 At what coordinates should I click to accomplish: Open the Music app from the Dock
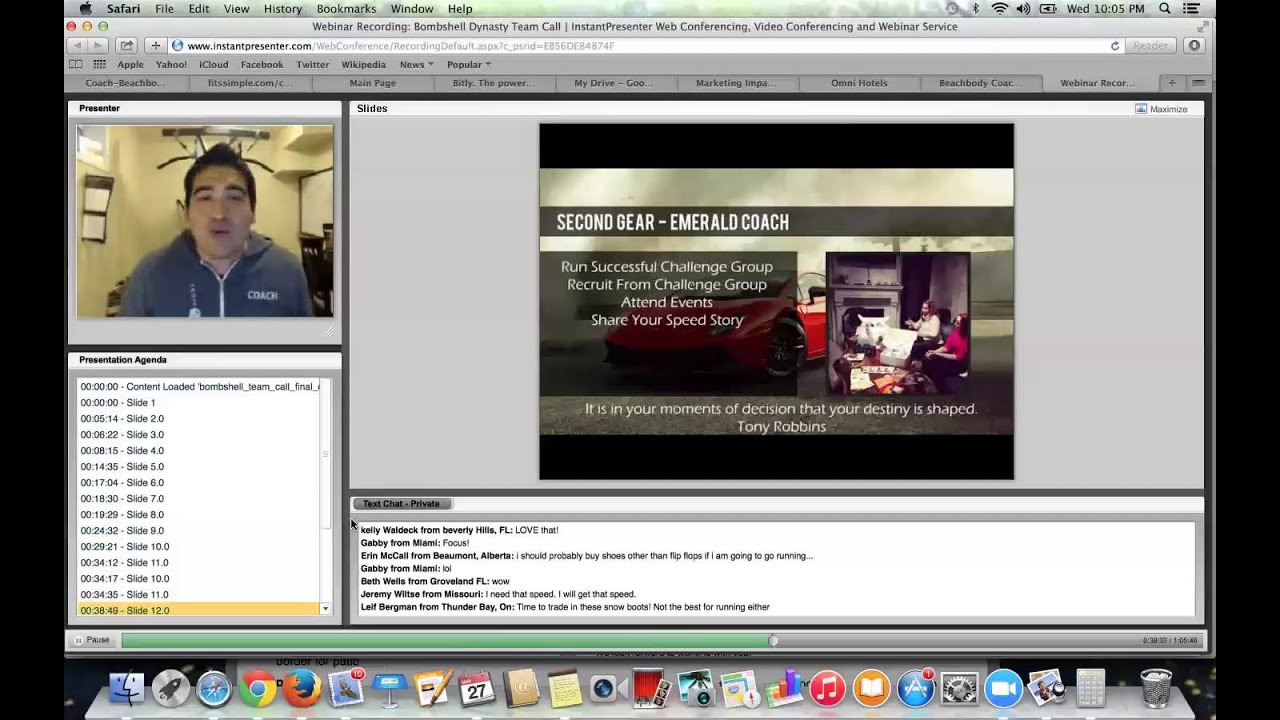[827, 689]
